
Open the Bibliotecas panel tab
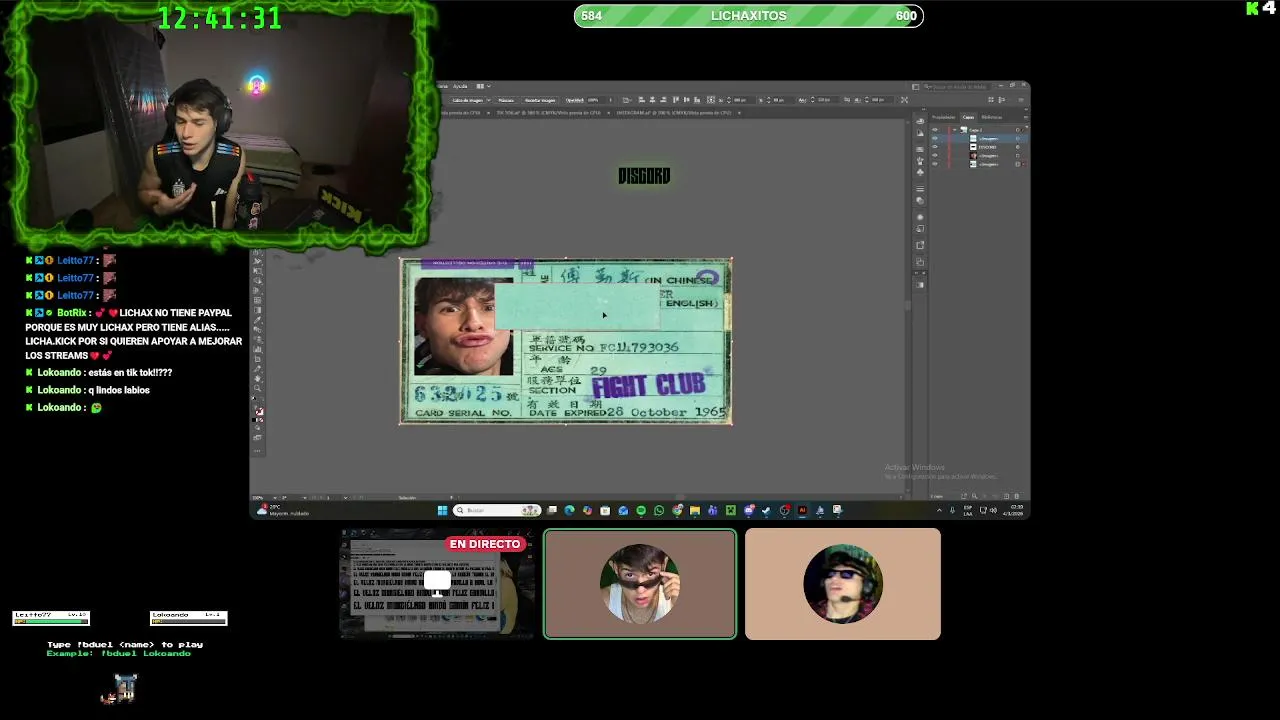click(991, 117)
